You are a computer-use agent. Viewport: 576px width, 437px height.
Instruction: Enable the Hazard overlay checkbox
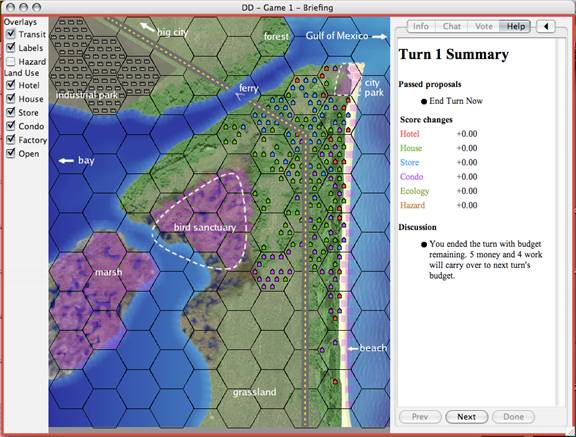tap(11, 61)
